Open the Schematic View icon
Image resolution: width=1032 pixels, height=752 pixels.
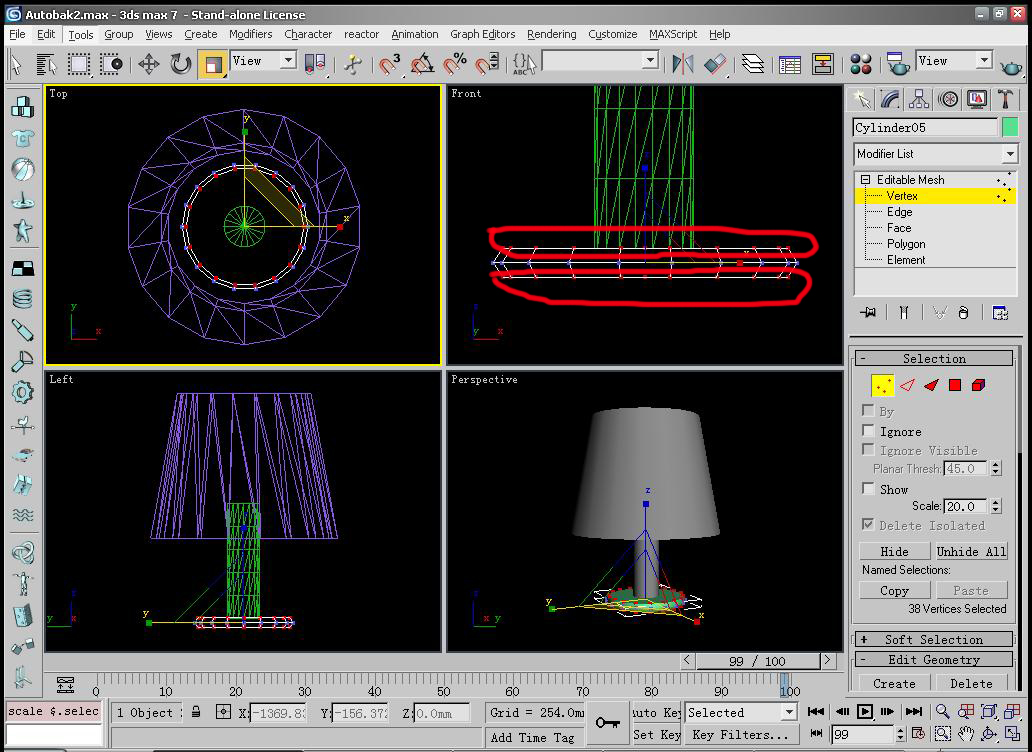pos(823,64)
